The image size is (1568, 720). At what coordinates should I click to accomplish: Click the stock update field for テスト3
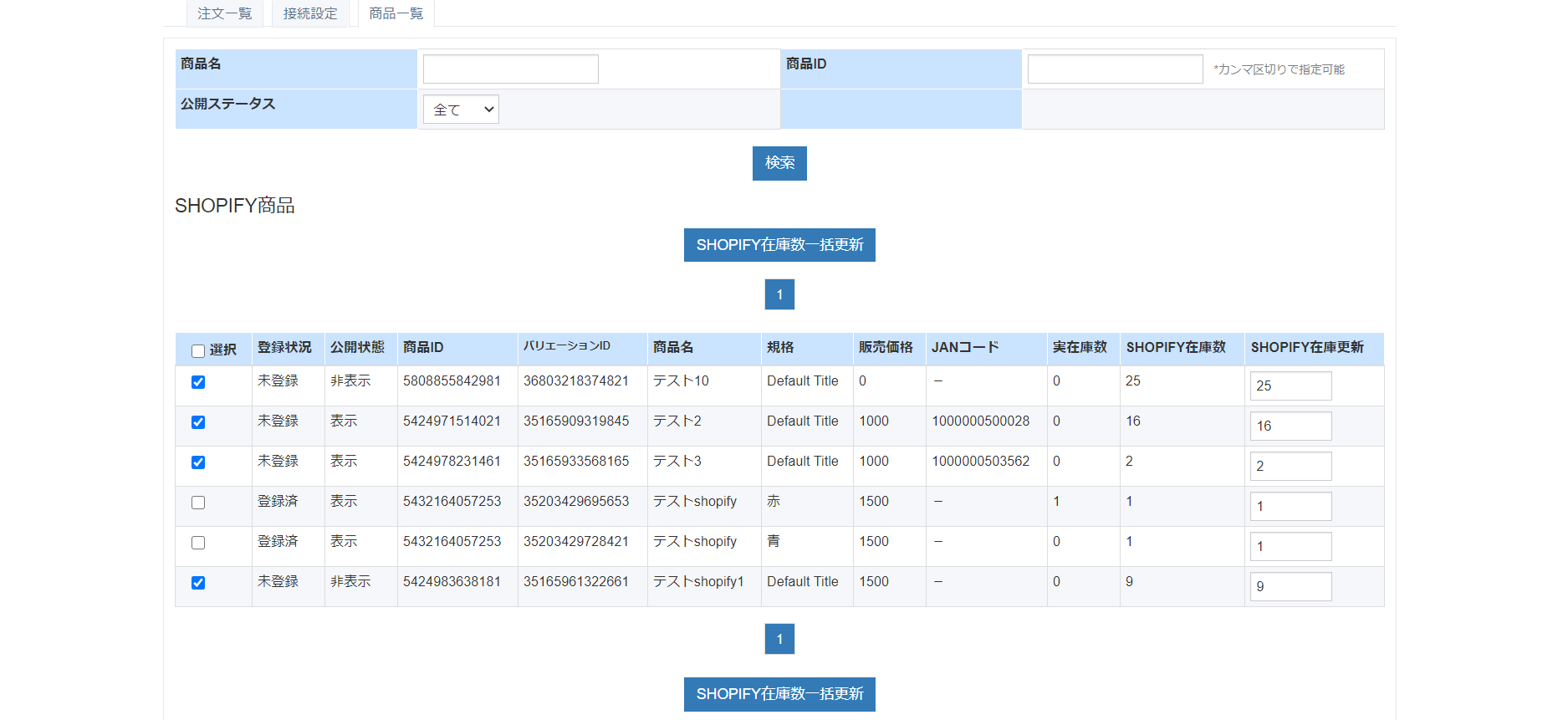click(x=1290, y=466)
